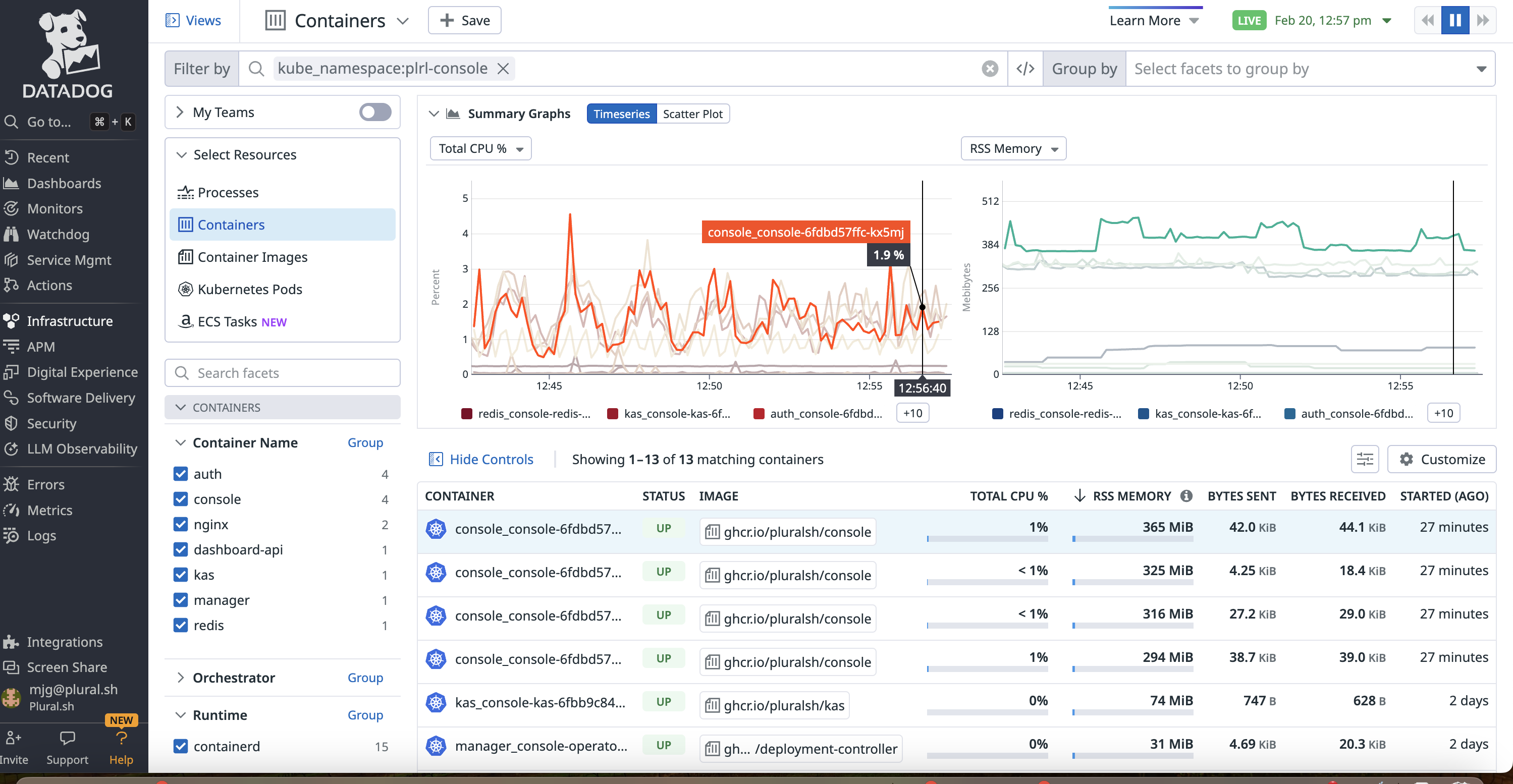Click the Support chat icon

pos(68,738)
